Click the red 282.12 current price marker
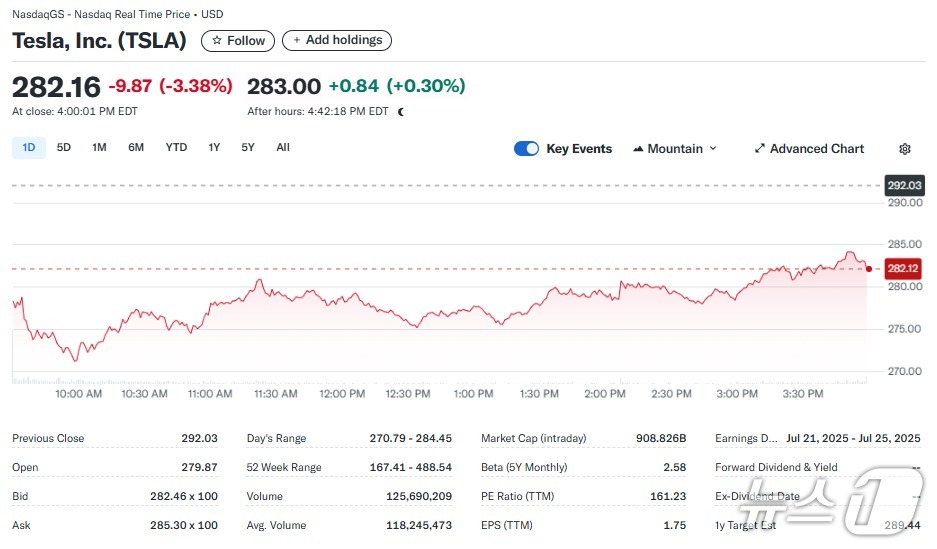 point(903,268)
